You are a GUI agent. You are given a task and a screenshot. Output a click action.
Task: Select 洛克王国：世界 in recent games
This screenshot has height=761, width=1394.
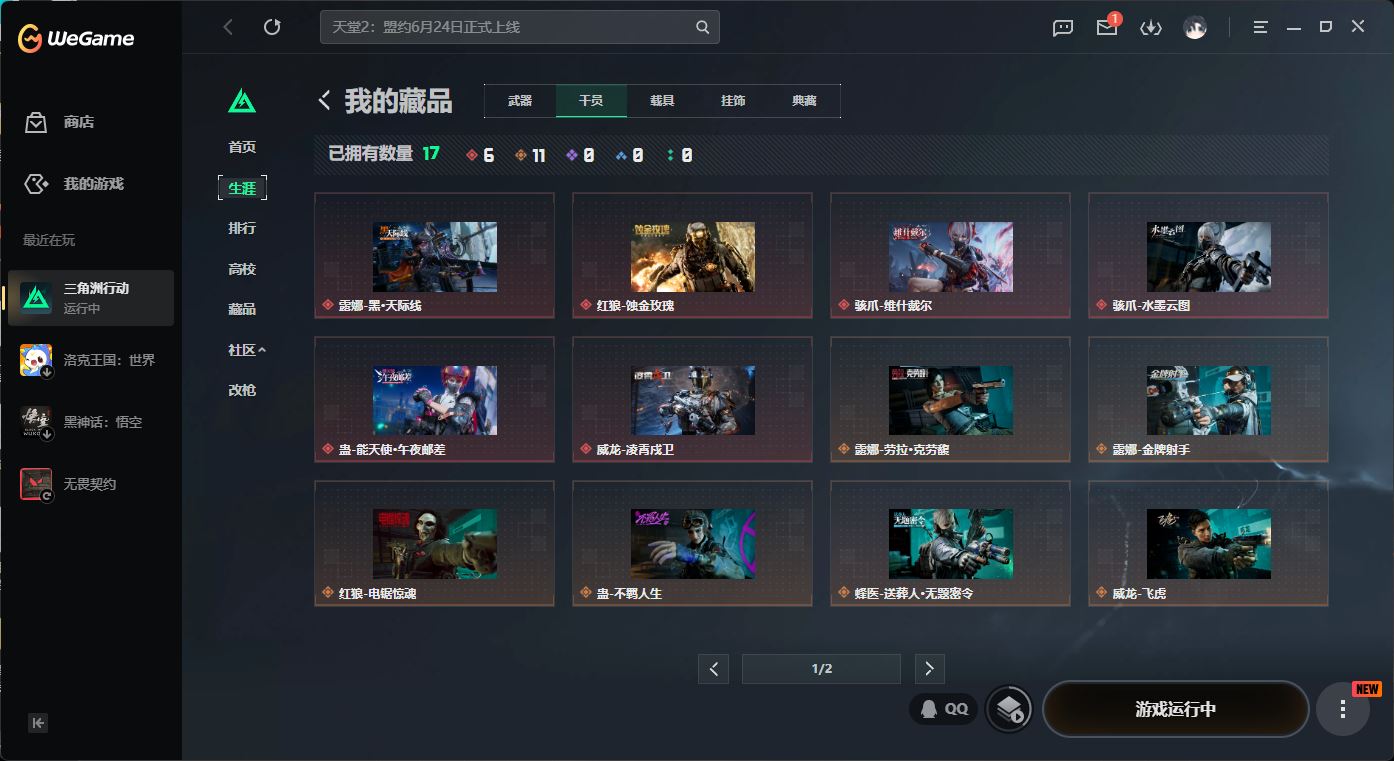tap(91, 360)
